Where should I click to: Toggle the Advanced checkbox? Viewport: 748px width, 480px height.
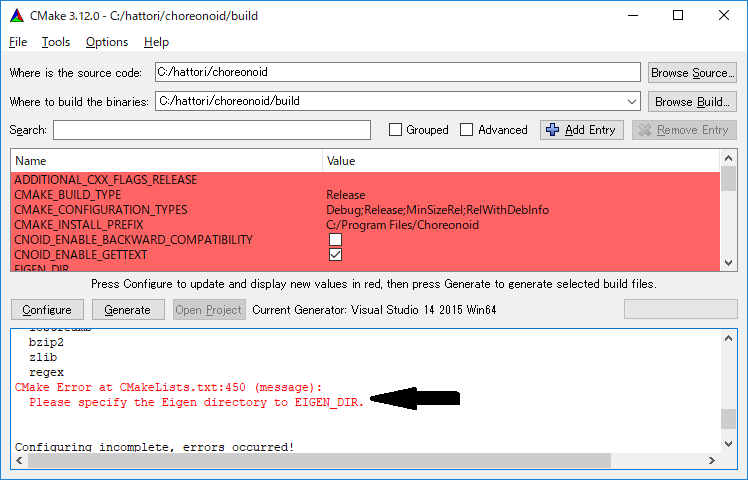[467, 130]
